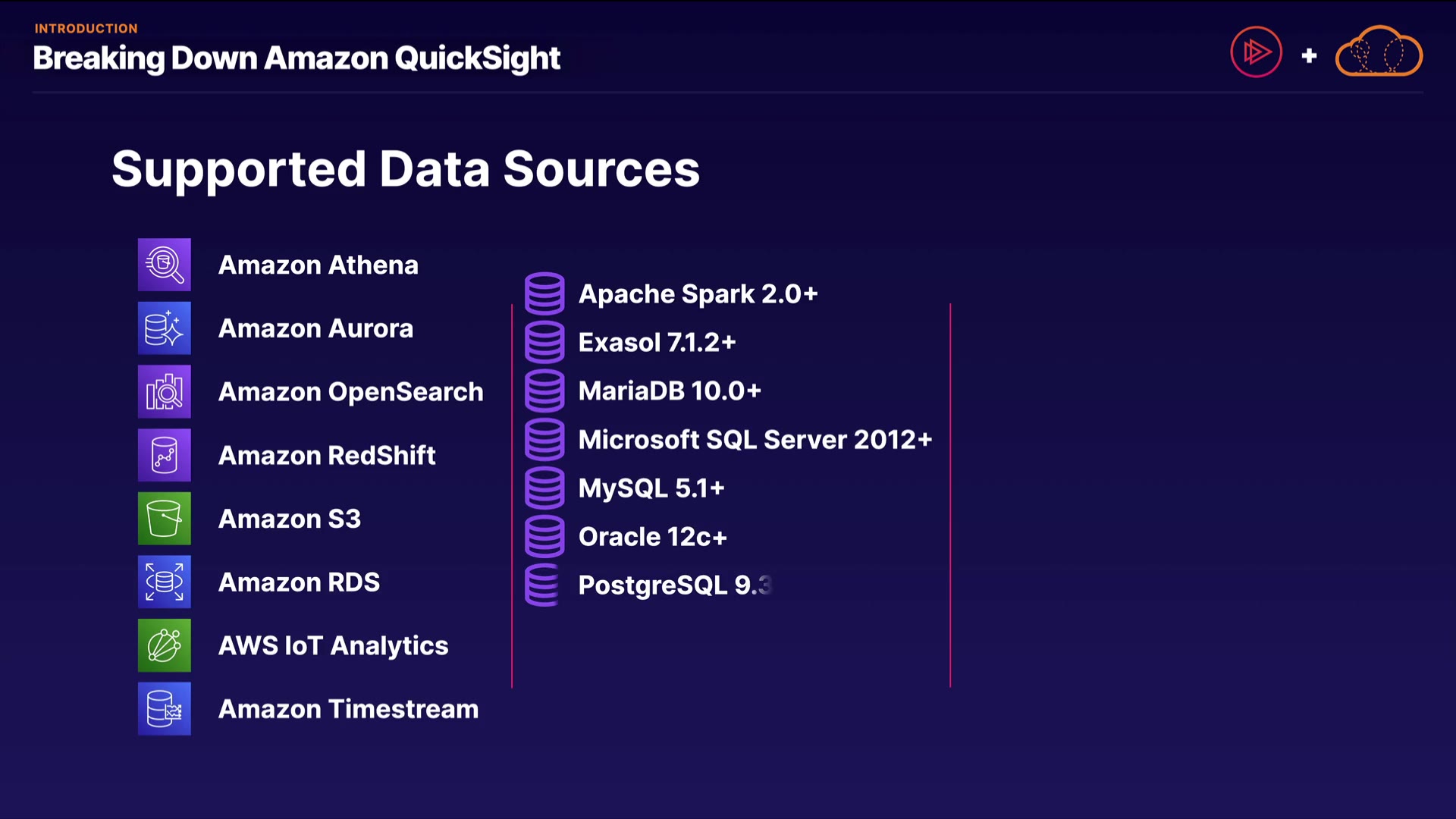Select the green Amazon S3 bucket icon
This screenshot has height=819, width=1456.
point(164,519)
